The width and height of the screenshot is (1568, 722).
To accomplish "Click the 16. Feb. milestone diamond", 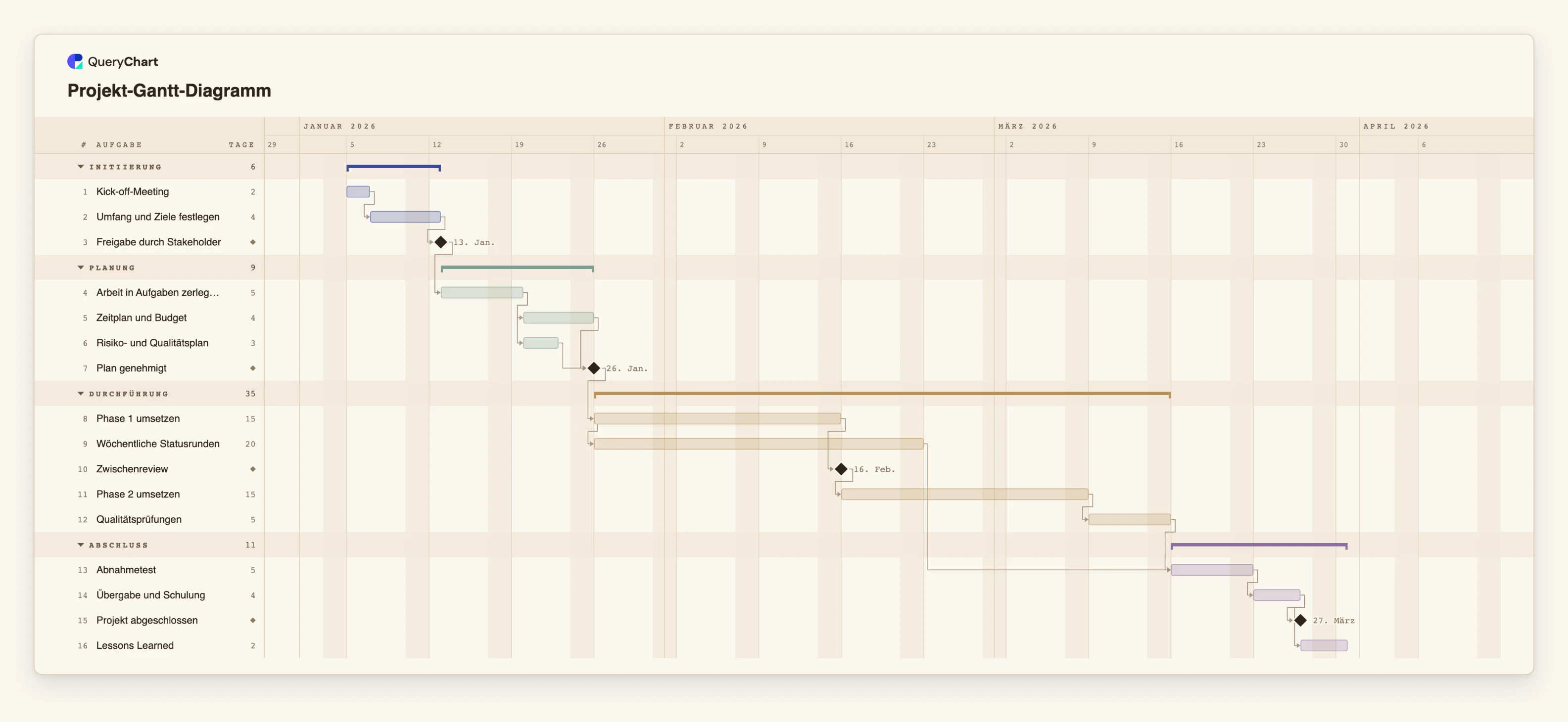I will [x=841, y=469].
